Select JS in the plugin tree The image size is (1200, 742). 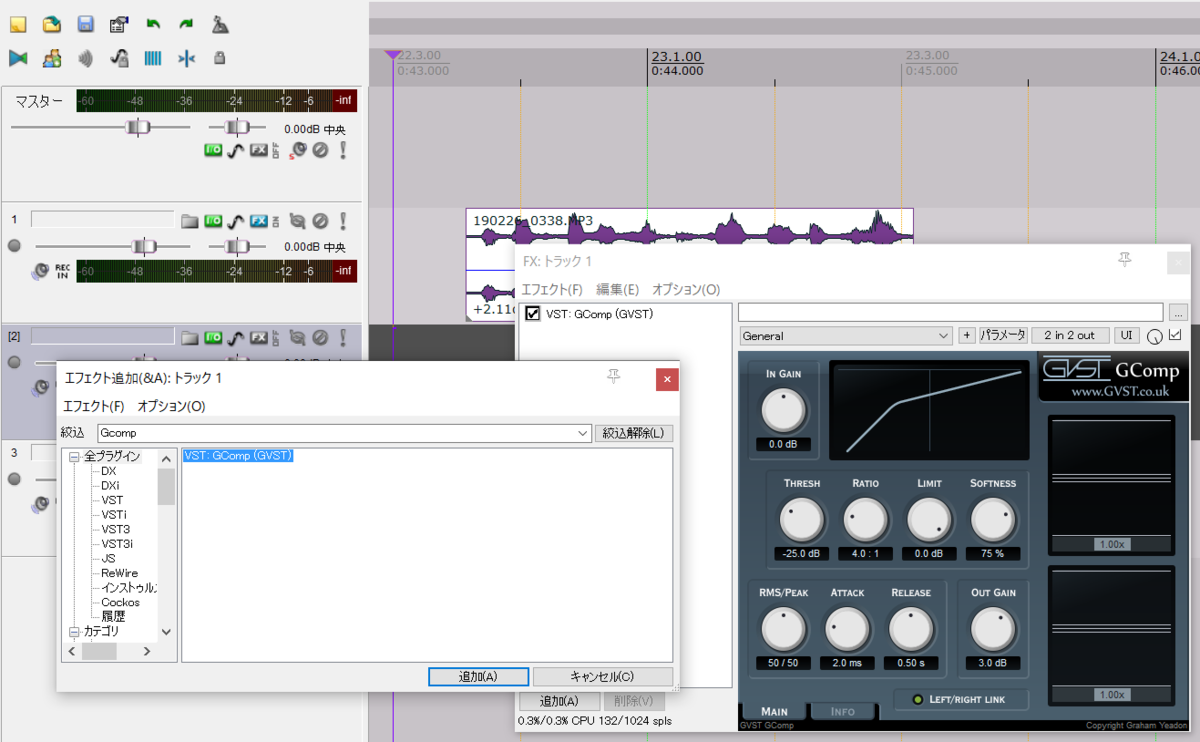click(108, 558)
